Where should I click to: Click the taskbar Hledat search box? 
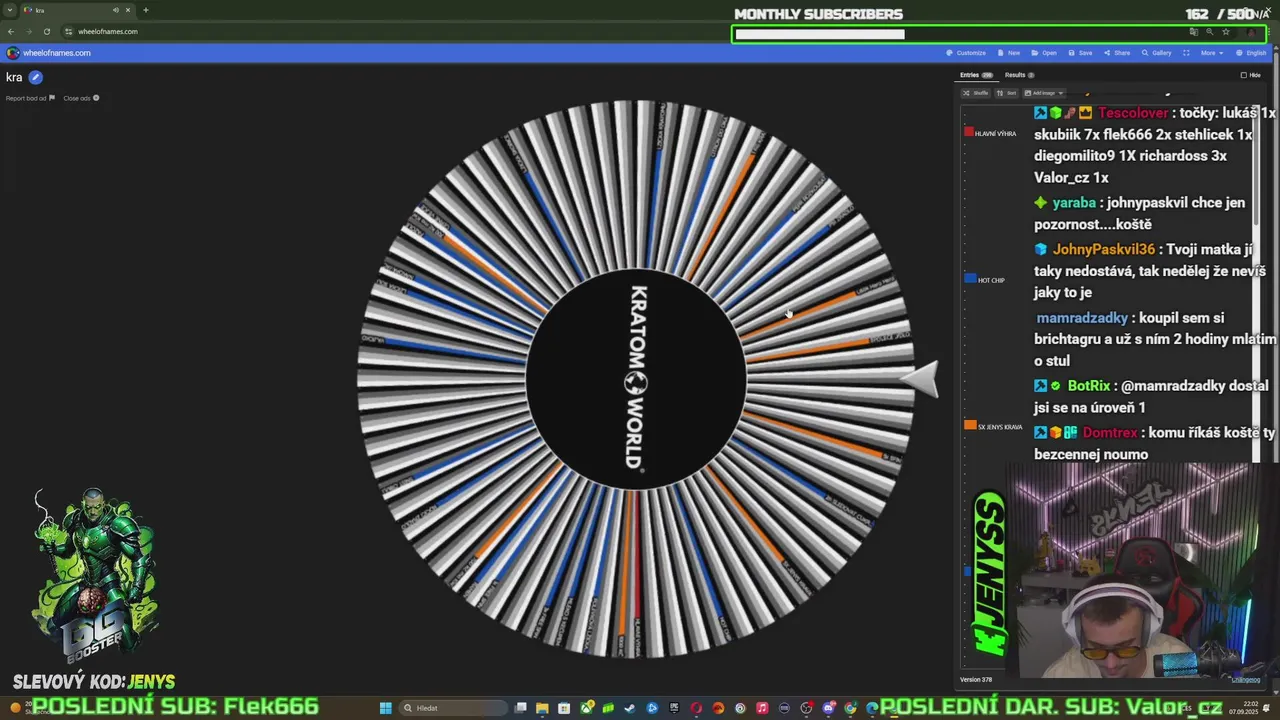[x=453, y=708]
